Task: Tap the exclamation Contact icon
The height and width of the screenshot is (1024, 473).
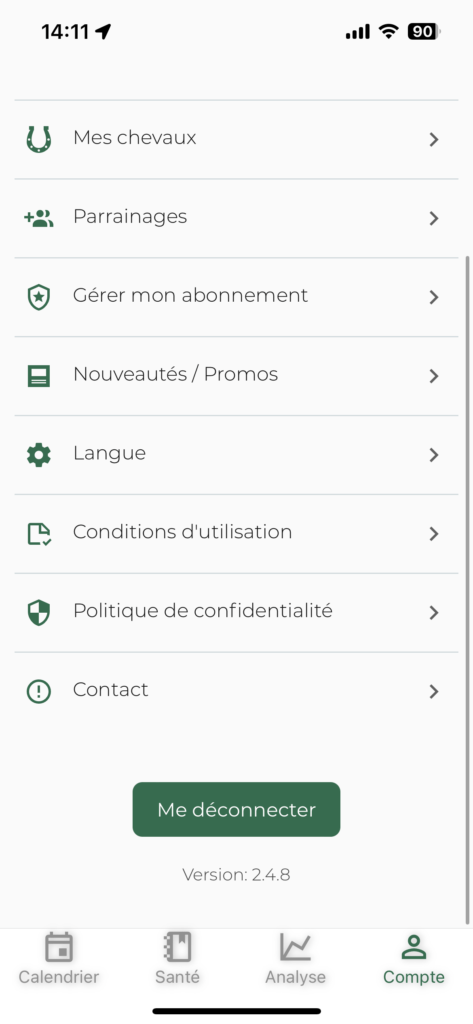Action: [39, 692]
